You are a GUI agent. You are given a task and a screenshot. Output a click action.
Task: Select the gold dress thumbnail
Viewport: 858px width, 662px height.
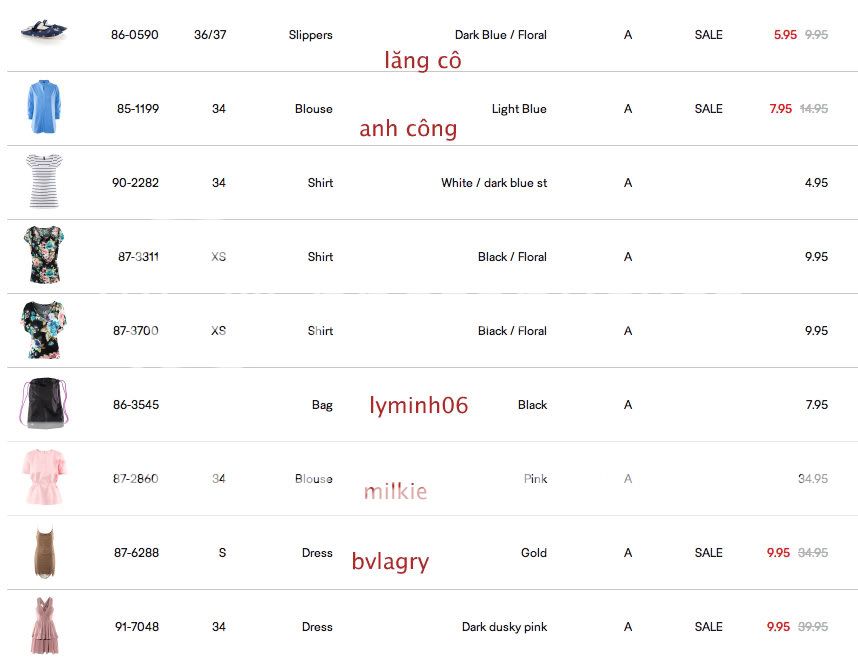coord(44,552)
